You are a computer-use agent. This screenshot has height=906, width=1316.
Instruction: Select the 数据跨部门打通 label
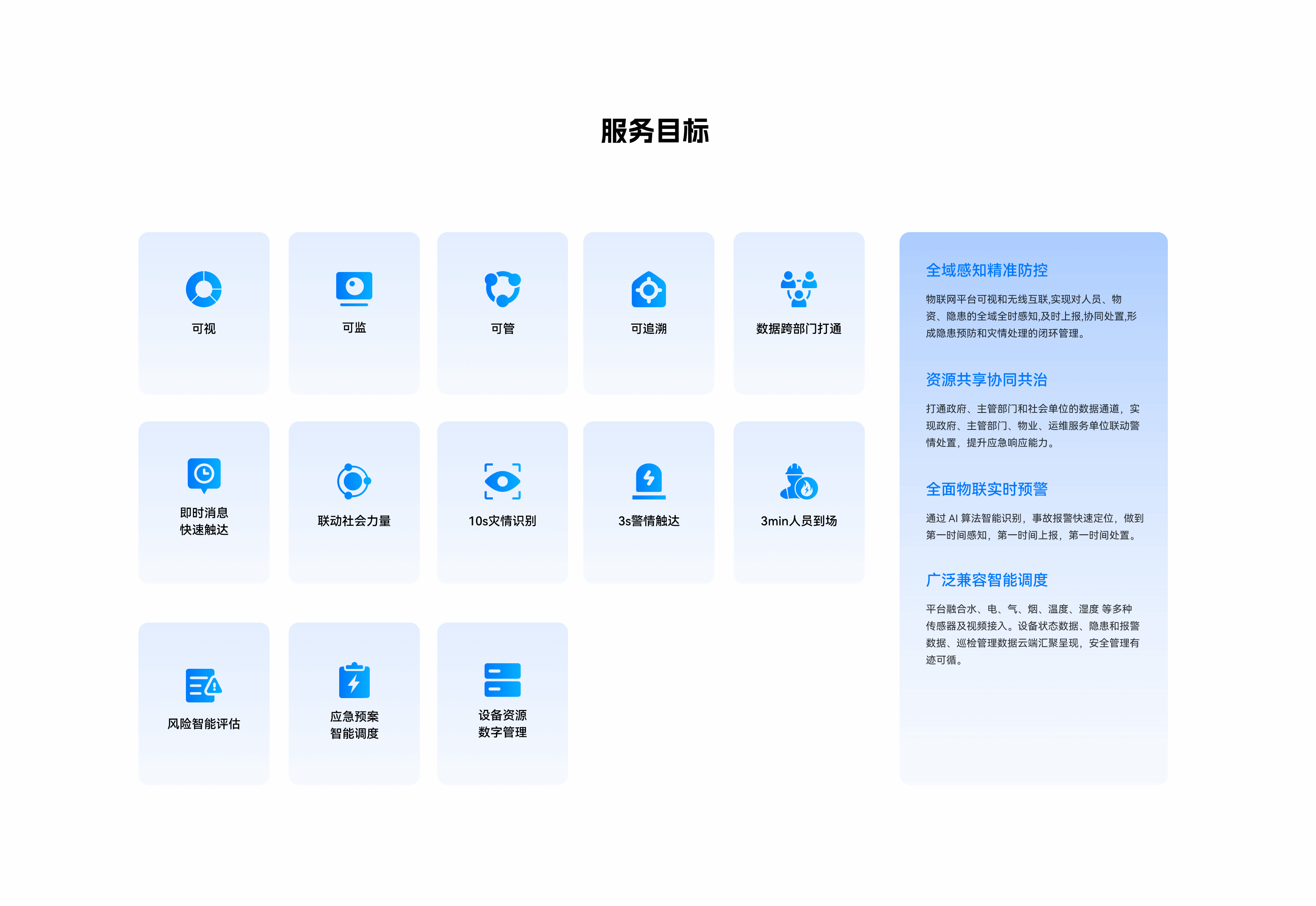click(799, 329)
